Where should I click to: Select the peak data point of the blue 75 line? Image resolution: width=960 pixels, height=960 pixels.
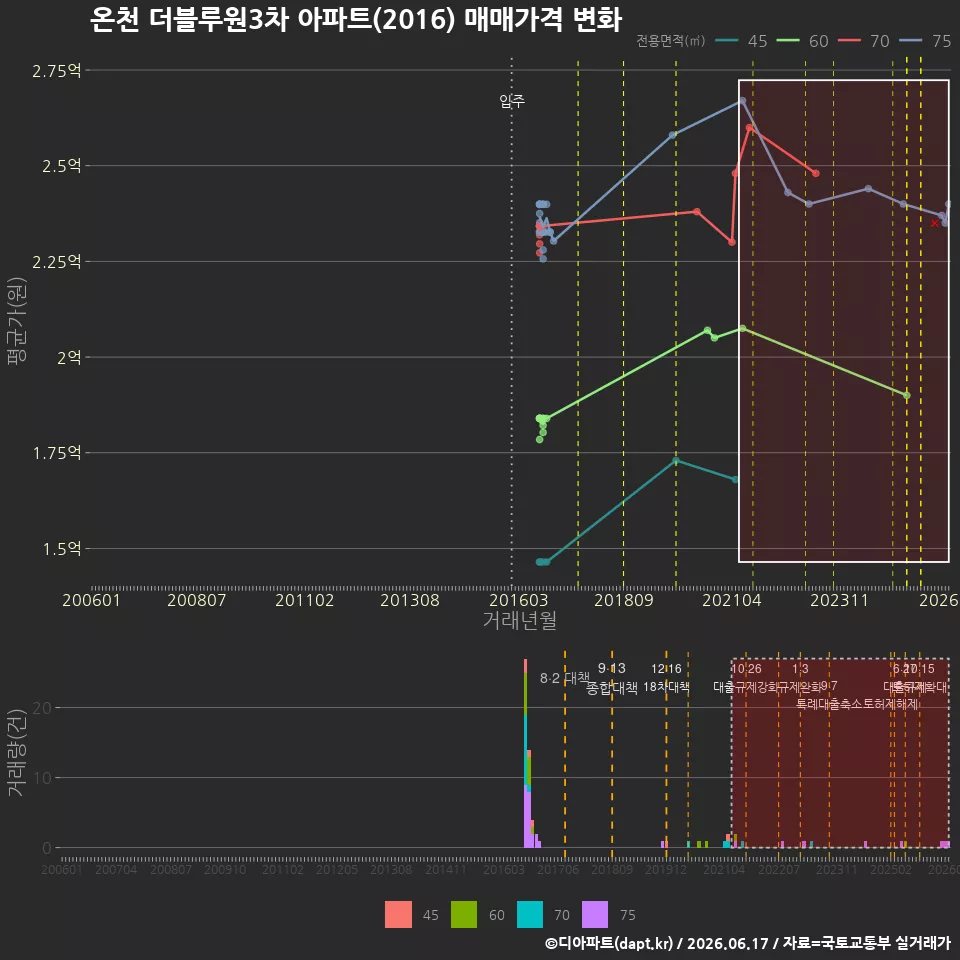743,100
